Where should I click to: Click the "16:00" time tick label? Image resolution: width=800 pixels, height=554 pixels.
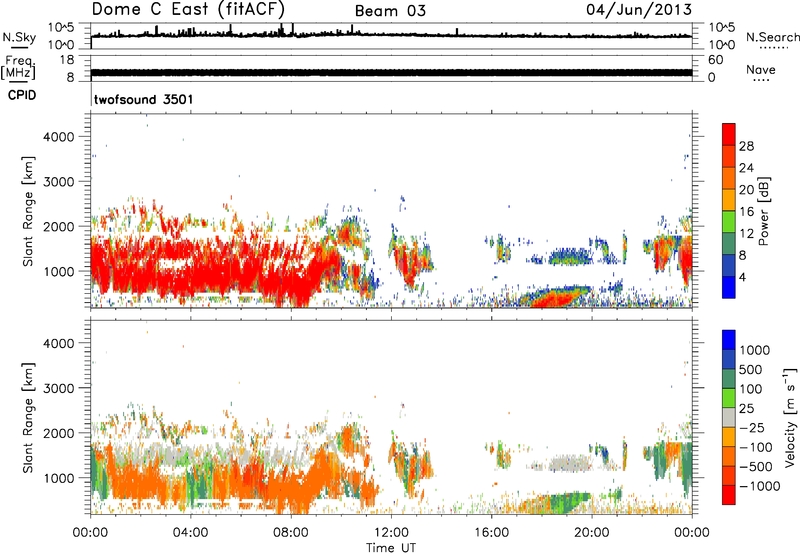[491, 533]
